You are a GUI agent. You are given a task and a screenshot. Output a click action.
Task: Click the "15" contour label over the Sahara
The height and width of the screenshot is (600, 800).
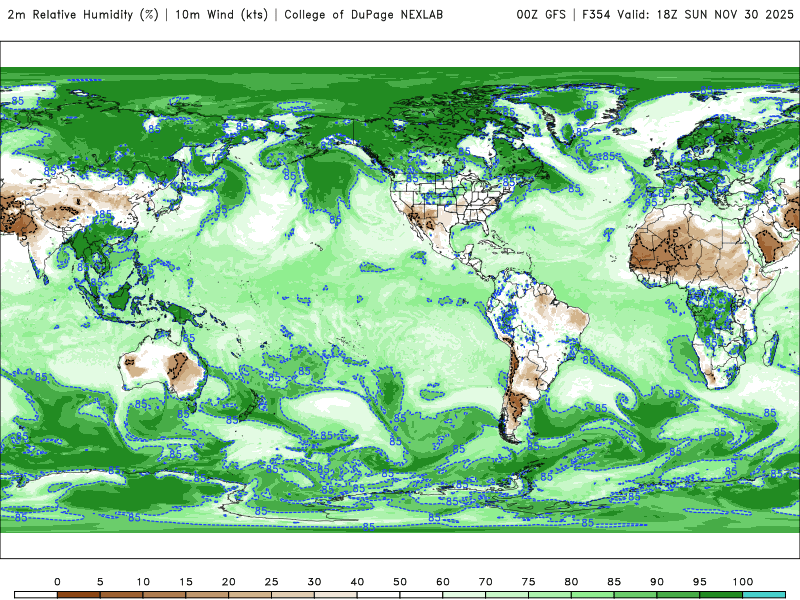pyautogui.click(x=673, y=233)
